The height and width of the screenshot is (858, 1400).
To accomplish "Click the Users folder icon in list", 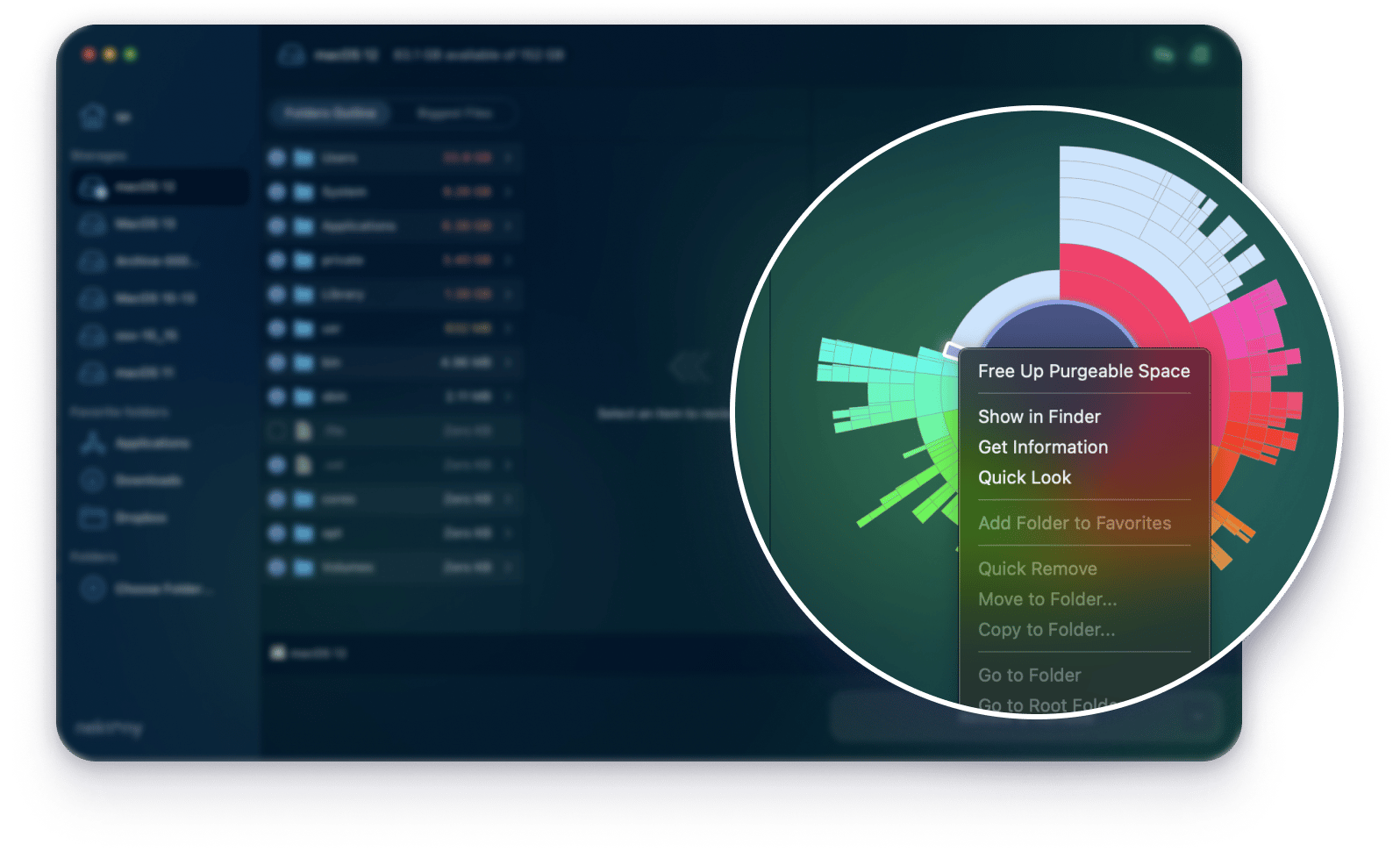I will [x=304, y=158].
